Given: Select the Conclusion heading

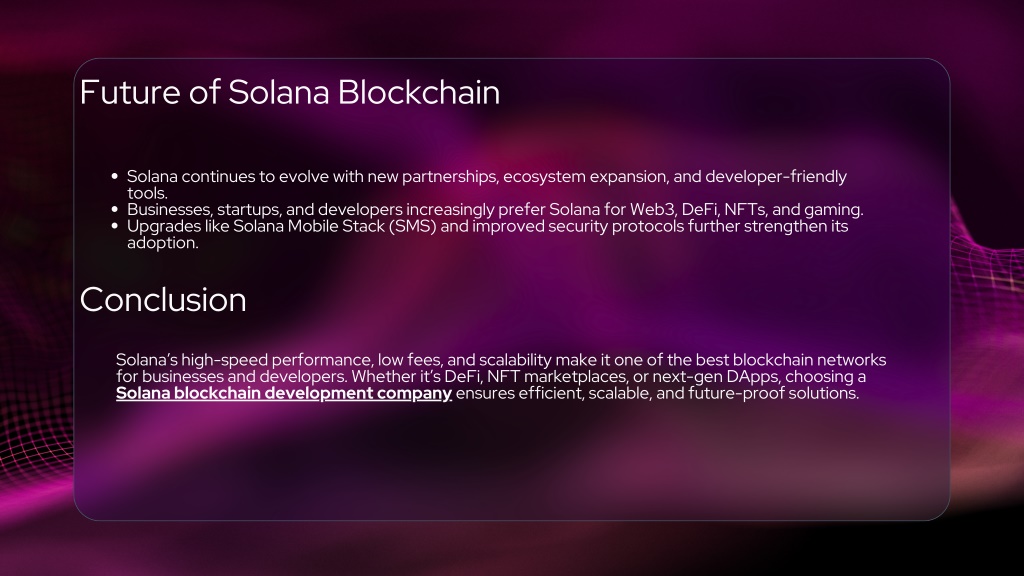Looking at the screenshot, I should coord(163,300).
